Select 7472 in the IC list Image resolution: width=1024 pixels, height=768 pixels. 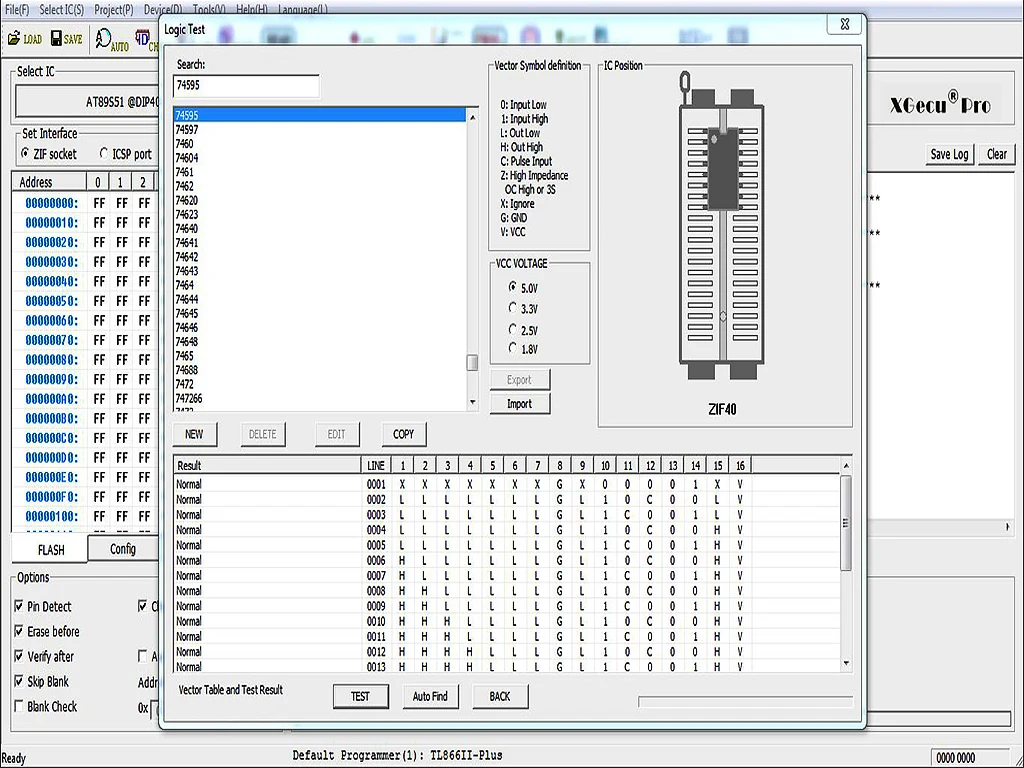pyautogui.click(x=319, y=384)
